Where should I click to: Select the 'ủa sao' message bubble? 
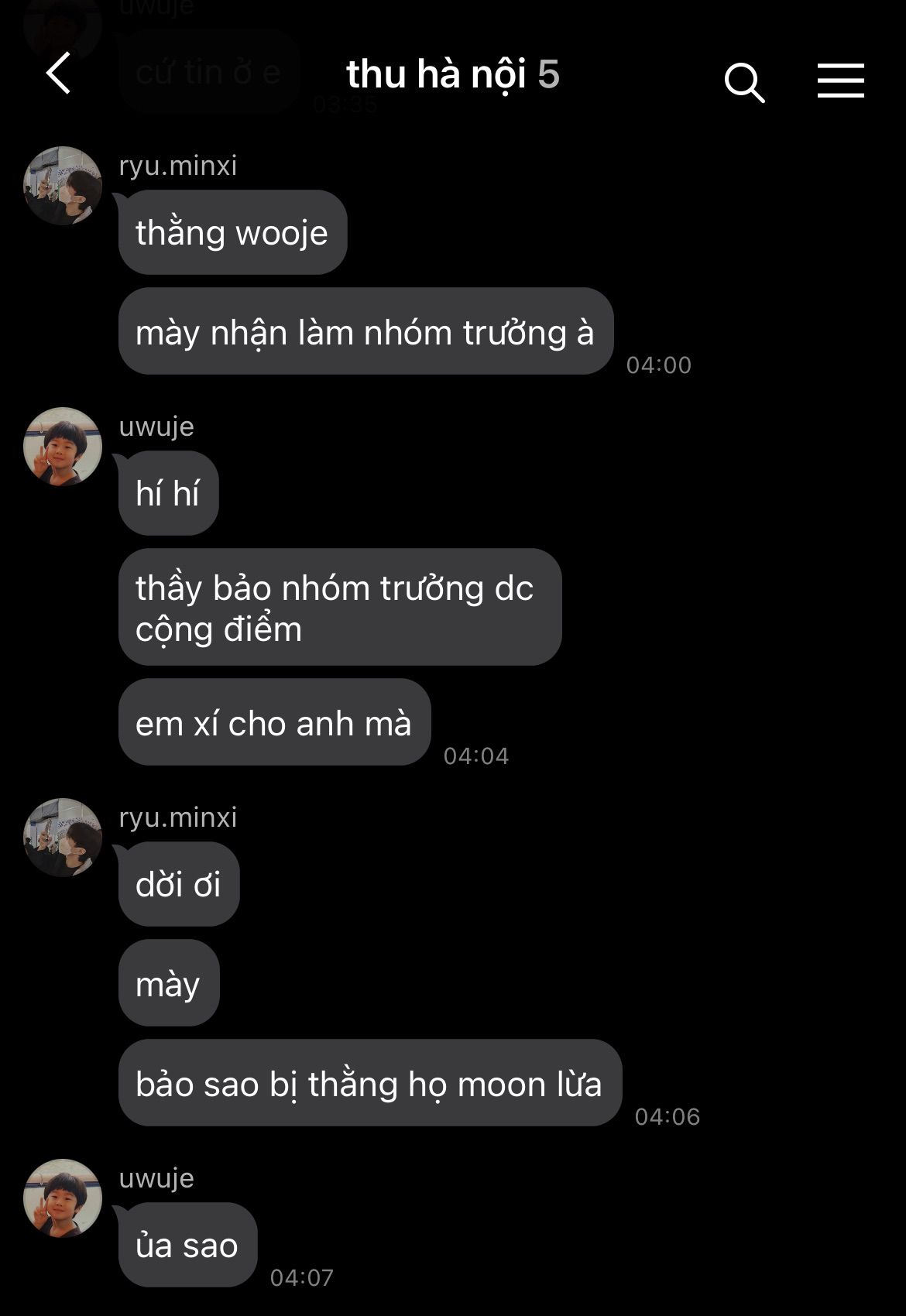point(187,1245)
